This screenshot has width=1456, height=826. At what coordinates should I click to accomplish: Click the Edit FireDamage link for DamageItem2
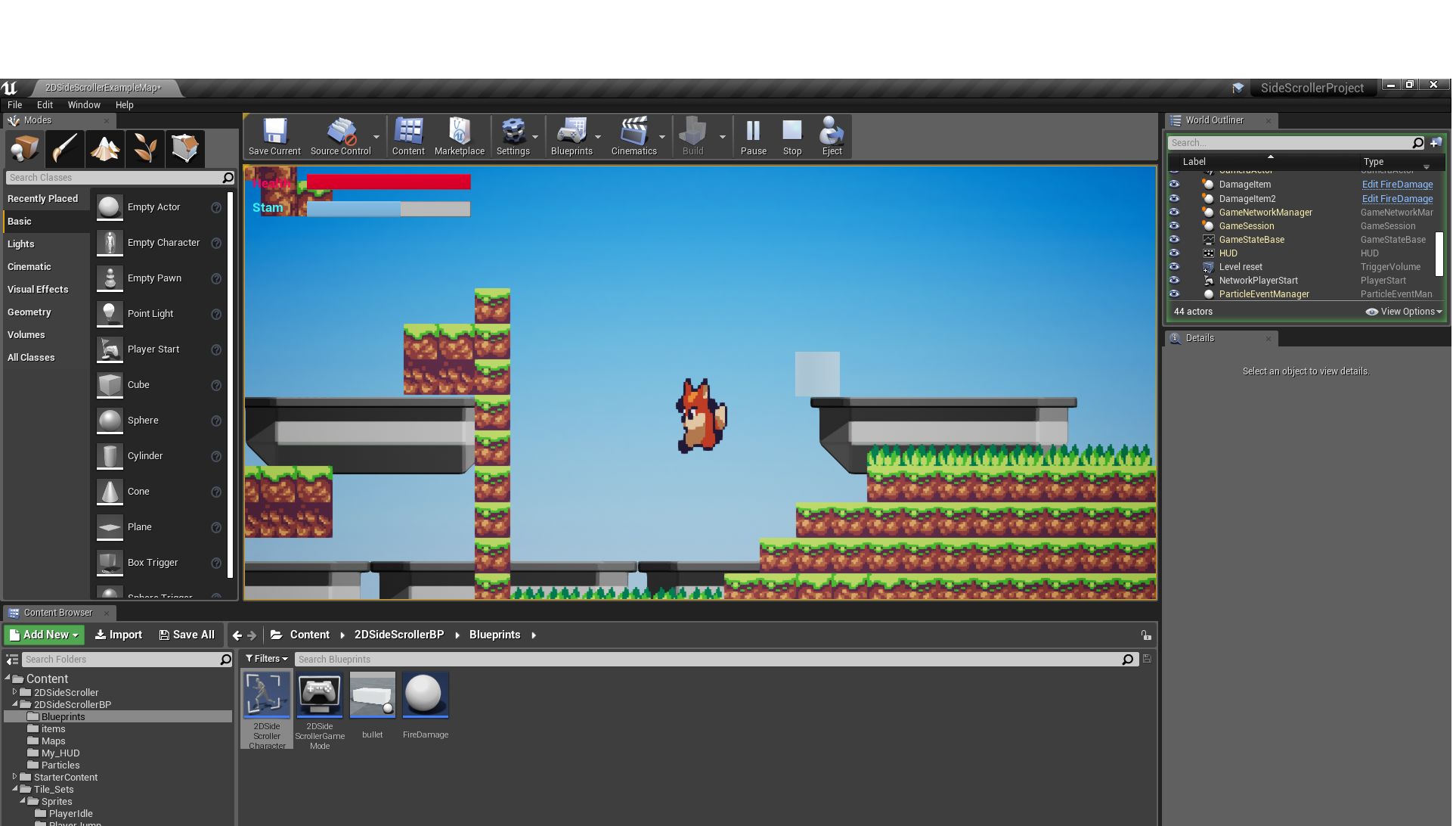[1397, 199]
